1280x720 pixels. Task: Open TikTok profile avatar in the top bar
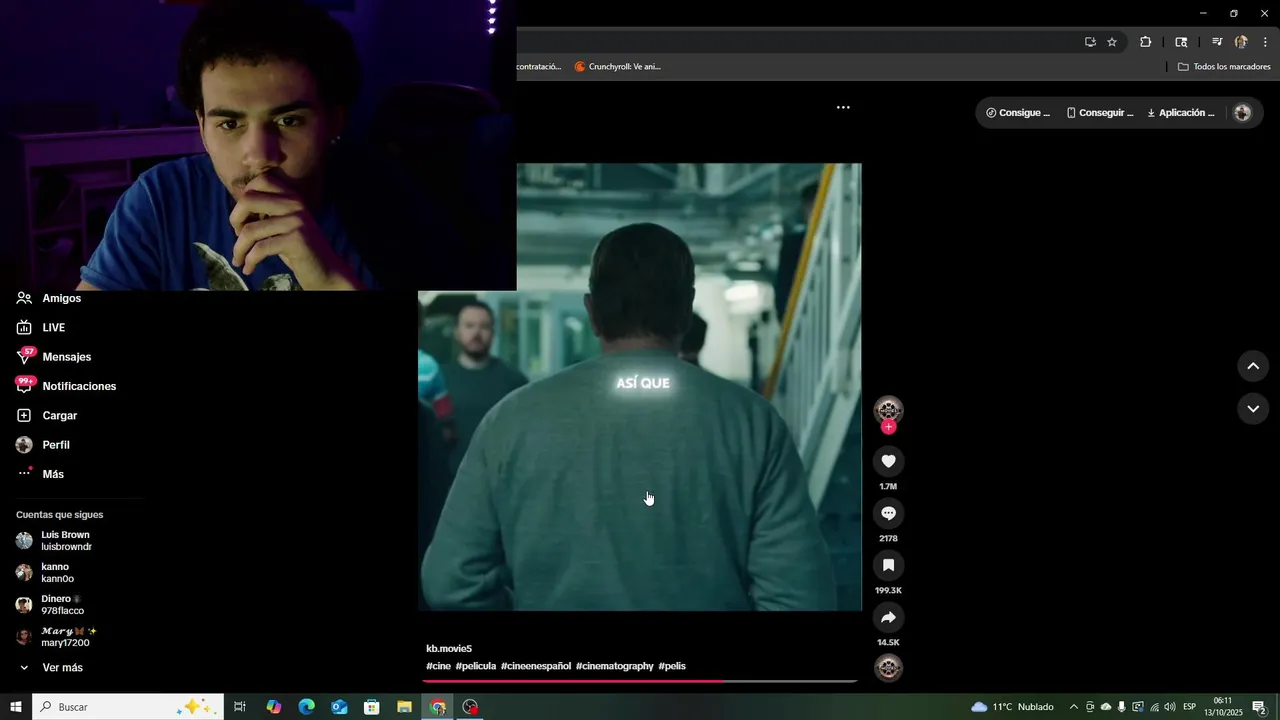pyautogui.click(x=1242, y=113)
